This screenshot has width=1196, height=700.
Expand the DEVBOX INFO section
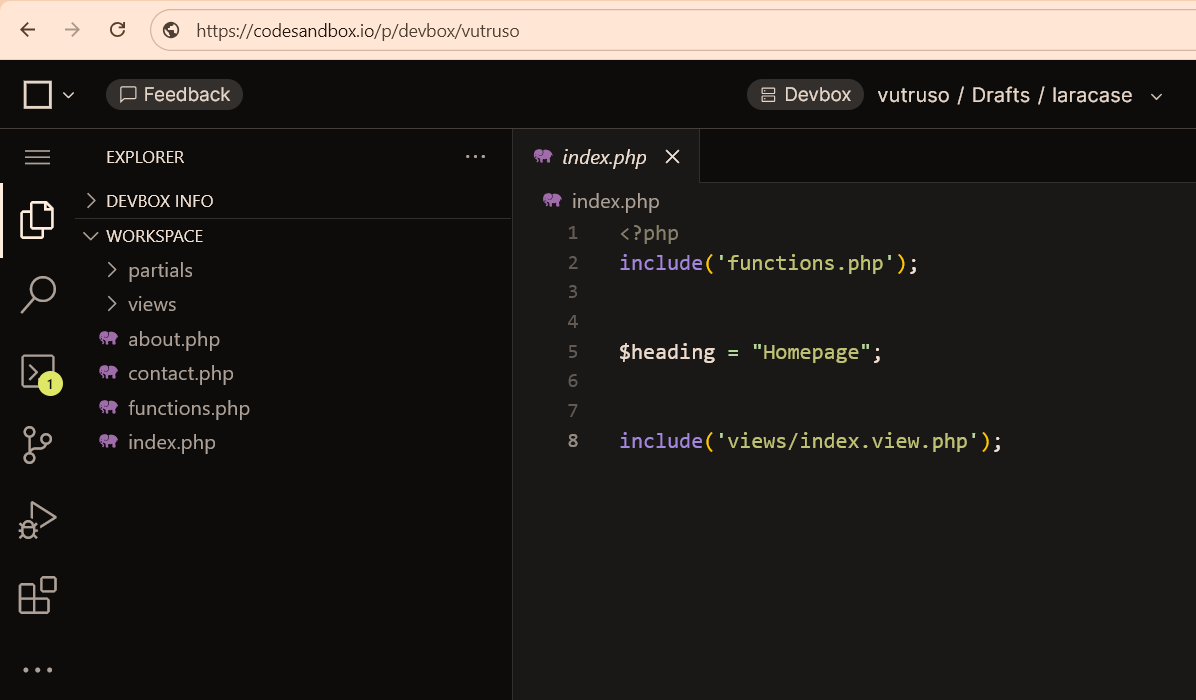coord(160,201)
